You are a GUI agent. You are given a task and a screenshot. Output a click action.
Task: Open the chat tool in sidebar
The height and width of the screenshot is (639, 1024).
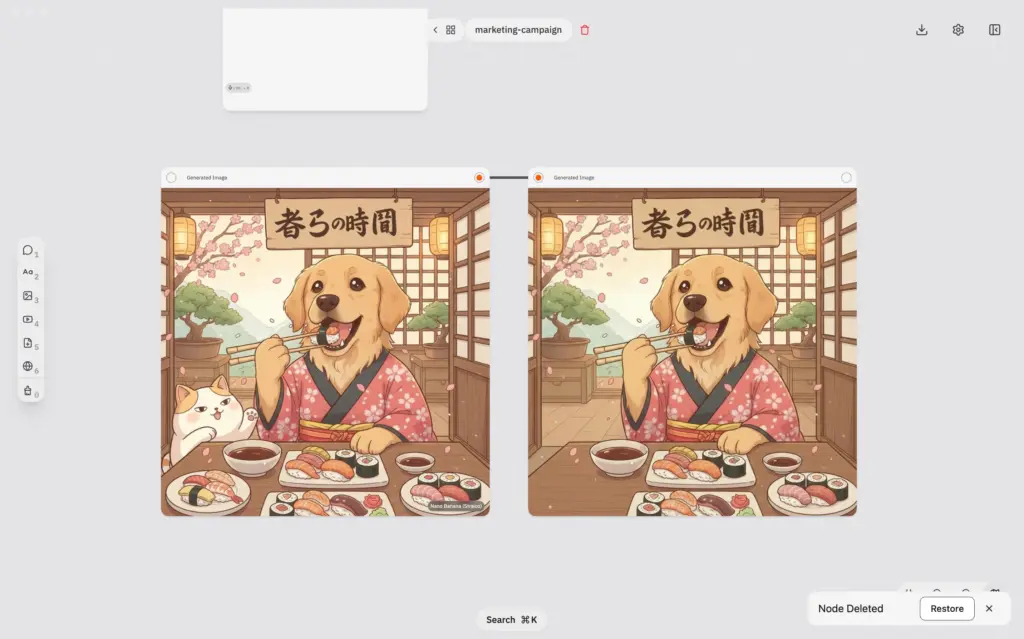(x=27, y=249)
